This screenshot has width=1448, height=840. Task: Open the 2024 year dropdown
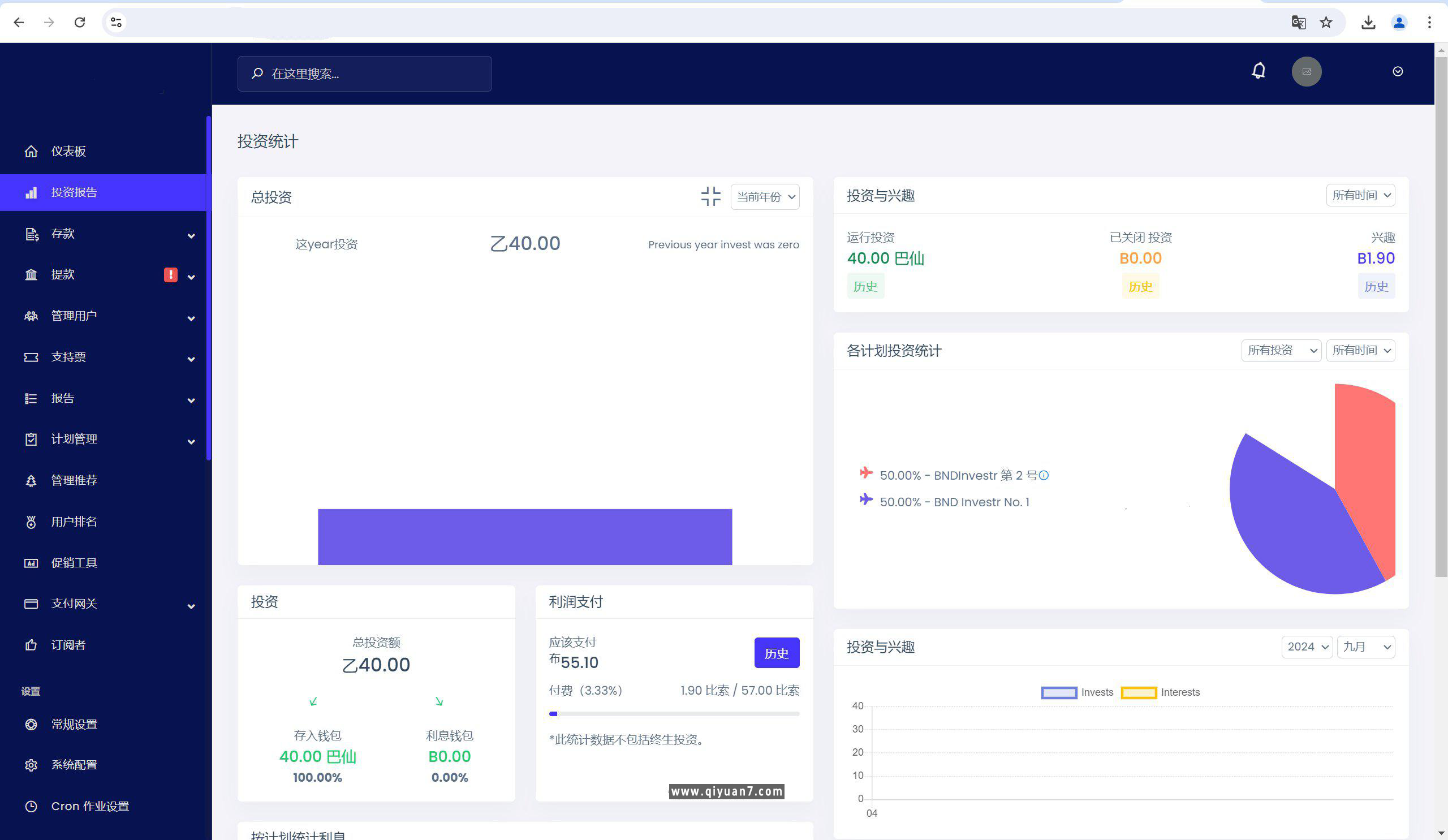point(1307,647)
